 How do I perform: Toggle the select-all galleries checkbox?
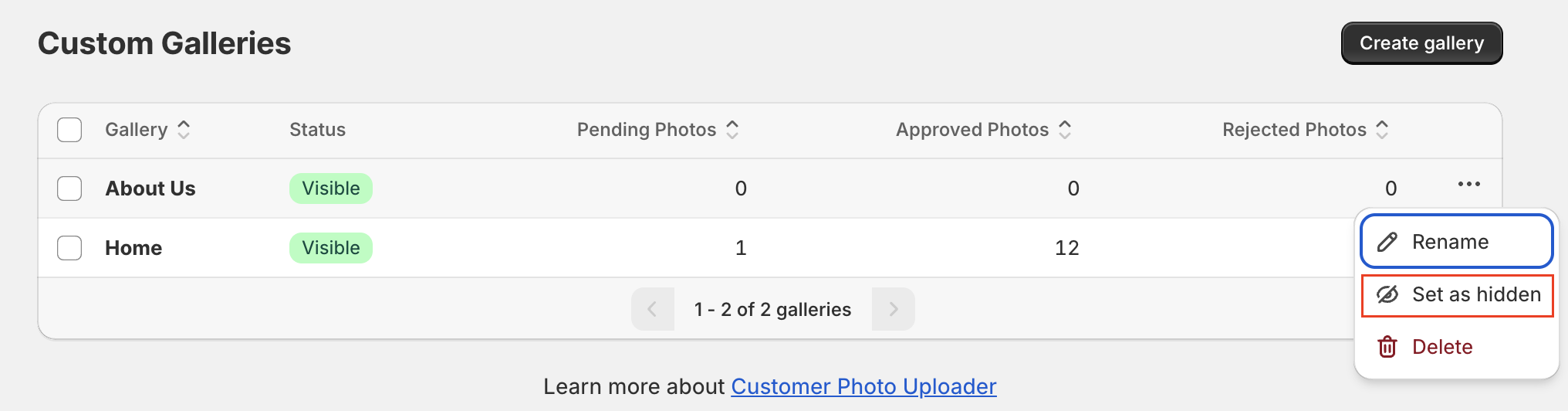pyautogui.click(x=69, y=130)
